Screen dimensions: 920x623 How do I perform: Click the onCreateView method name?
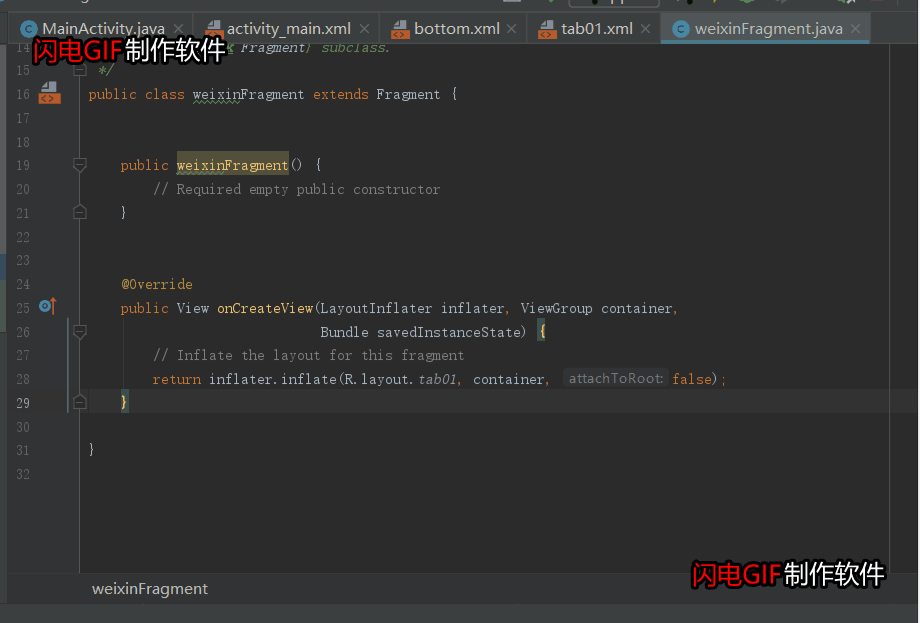click(x=265, y=309)
